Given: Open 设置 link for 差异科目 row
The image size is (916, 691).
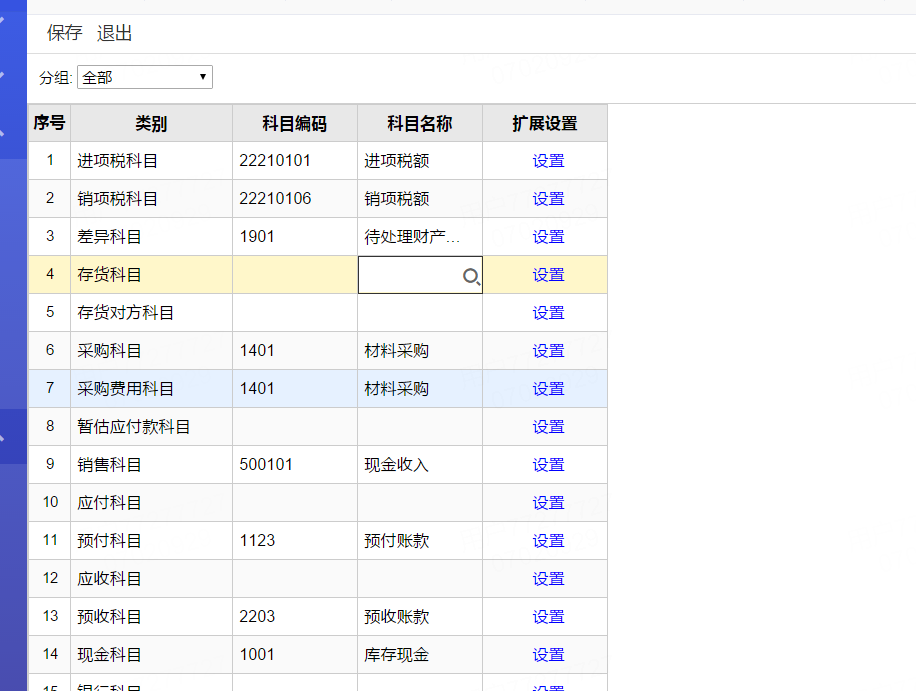Looking at the screenshot, I should click(548, 237).
